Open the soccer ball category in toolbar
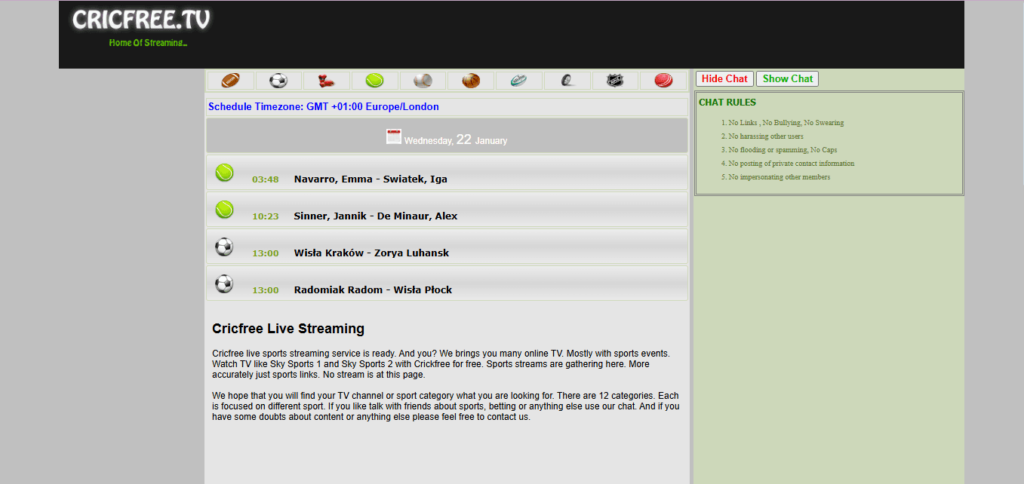 point(279,80)
